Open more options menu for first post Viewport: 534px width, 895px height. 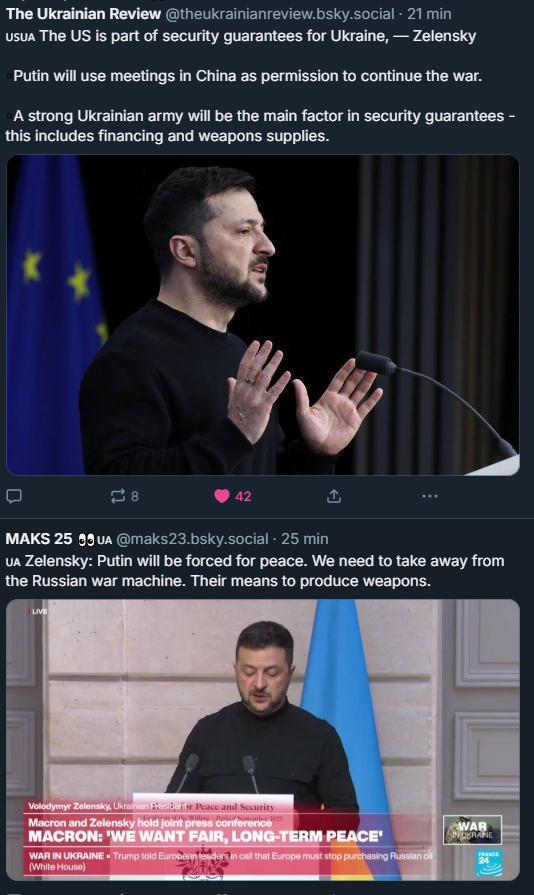point(430,496)
